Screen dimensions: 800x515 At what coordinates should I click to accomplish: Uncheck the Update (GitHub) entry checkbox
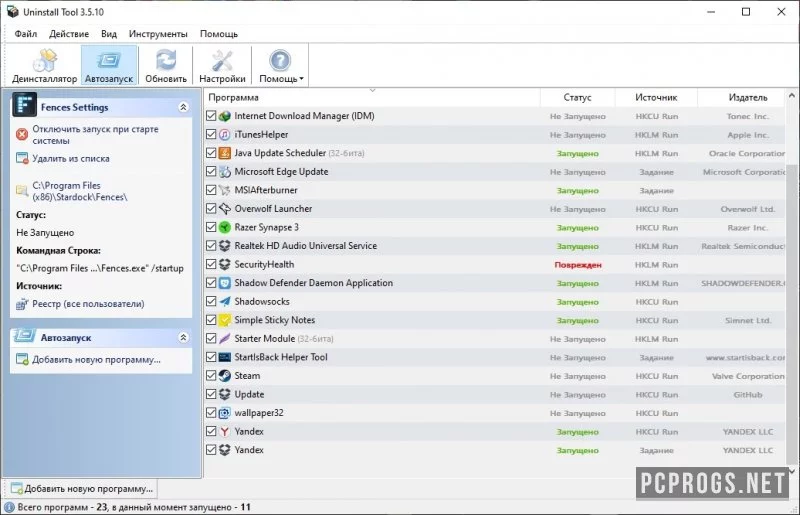point(211,394)
